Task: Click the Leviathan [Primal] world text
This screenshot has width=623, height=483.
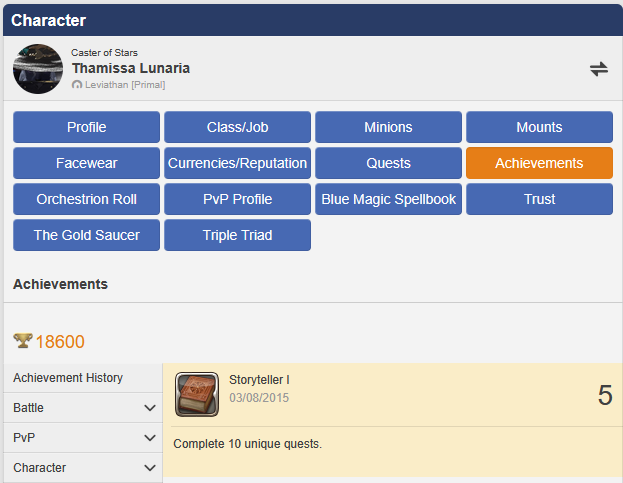Action: (x=125, y=85)
